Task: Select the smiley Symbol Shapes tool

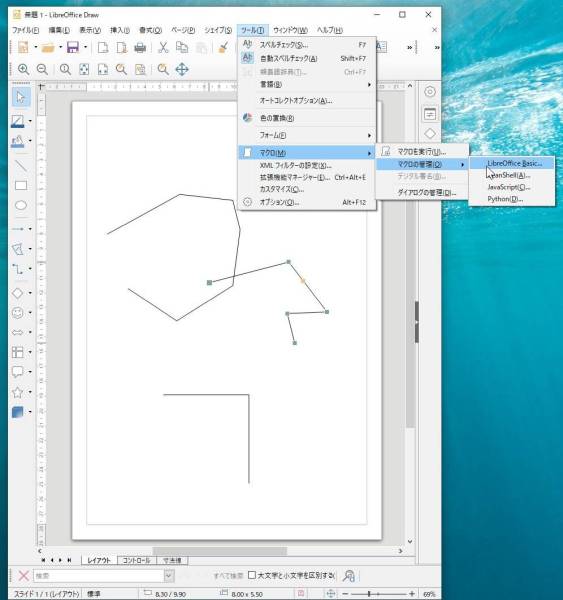Action: pos(18,313)
